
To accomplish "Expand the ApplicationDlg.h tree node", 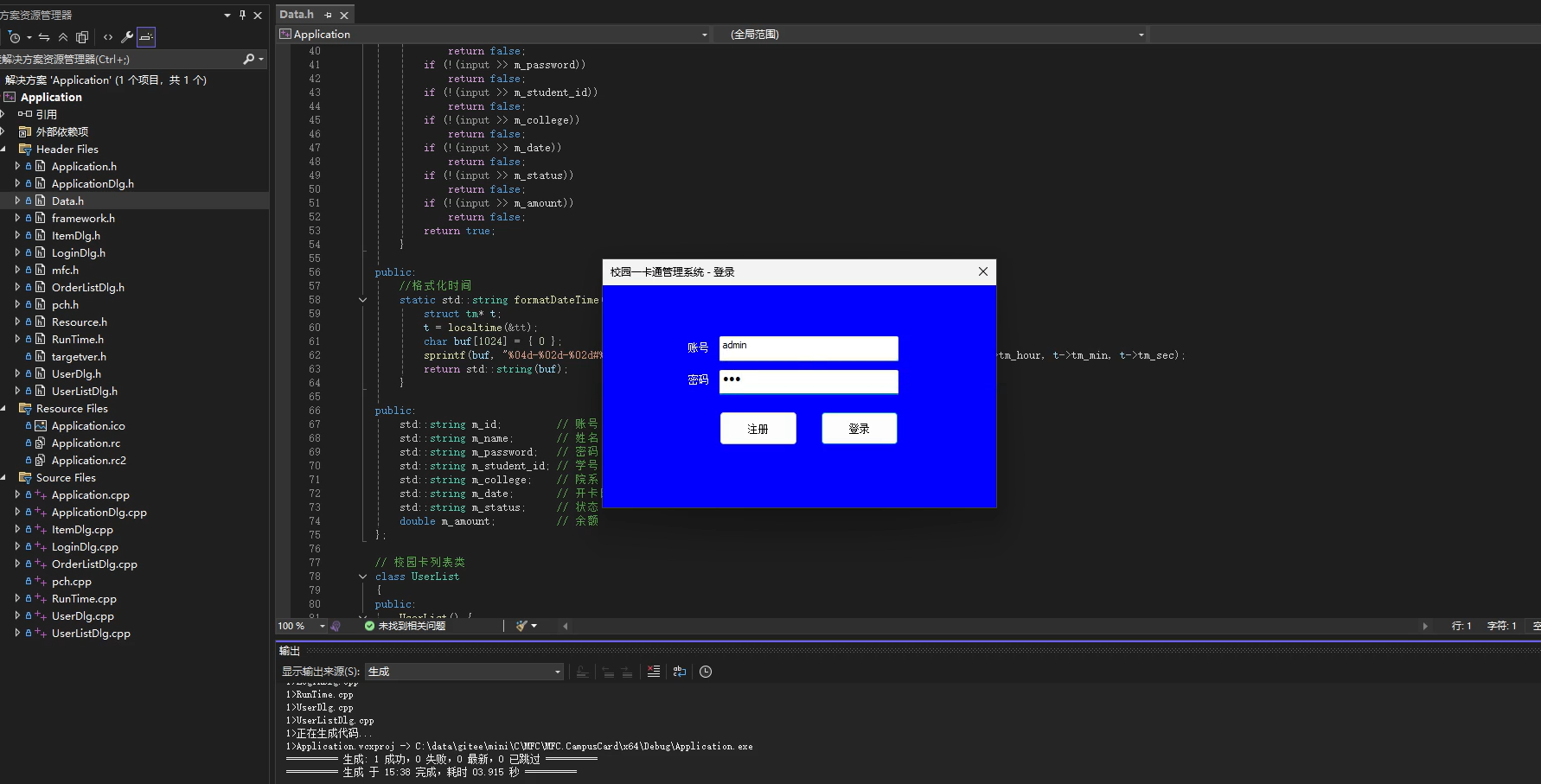I will (x=17, y=183).
